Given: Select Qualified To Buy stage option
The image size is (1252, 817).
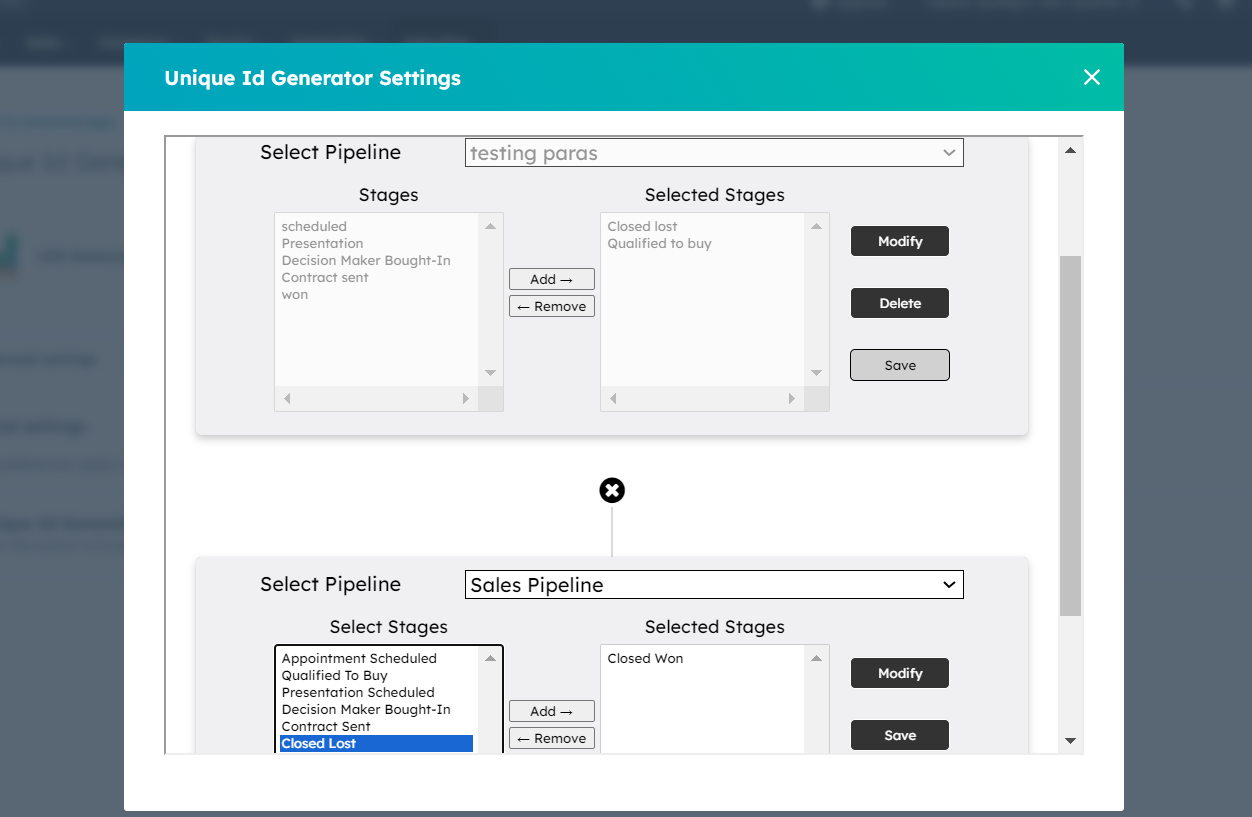Looking at the screenshot, I should [x=334, y=675].
